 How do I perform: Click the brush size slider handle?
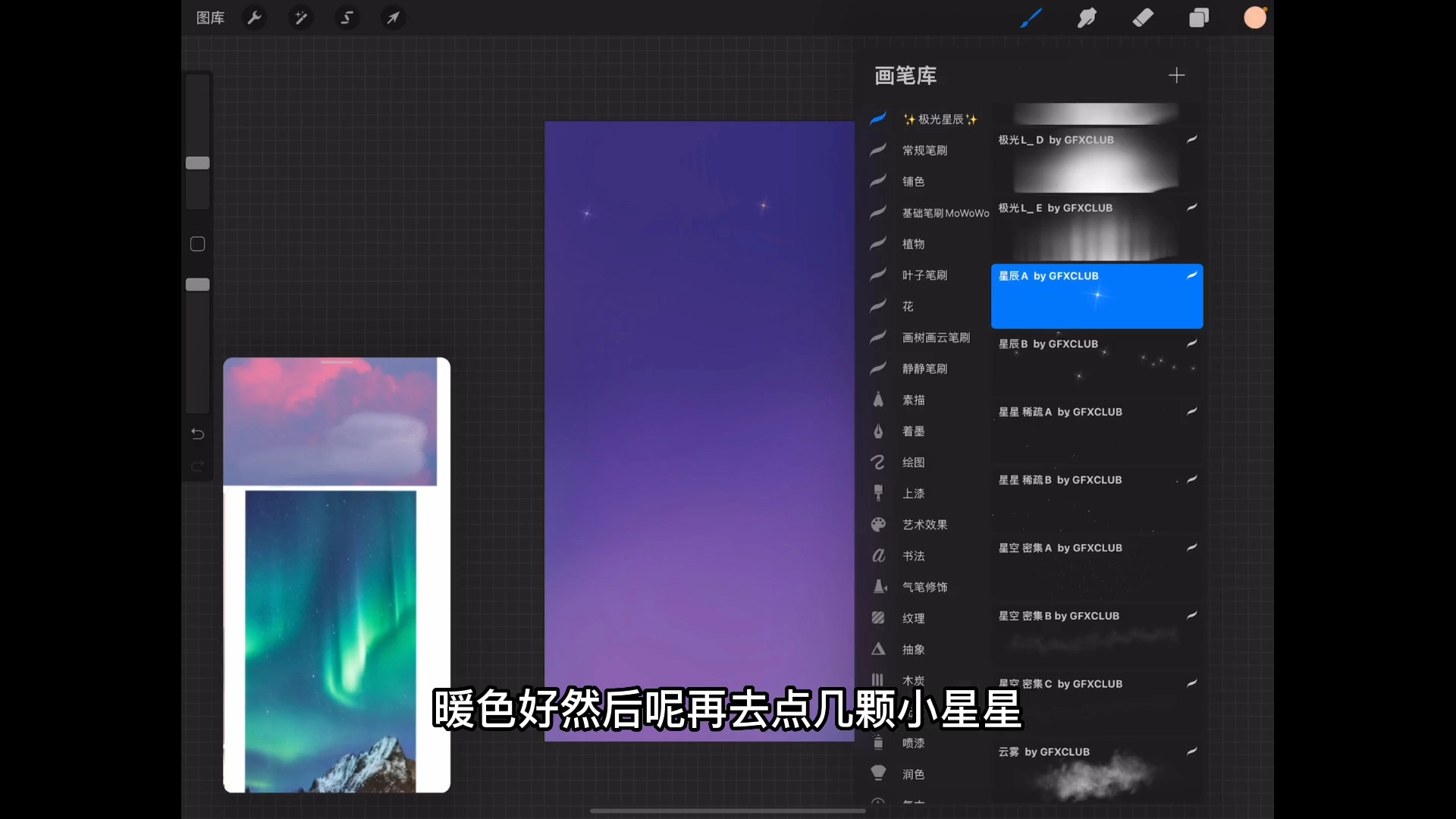point(198,163)
